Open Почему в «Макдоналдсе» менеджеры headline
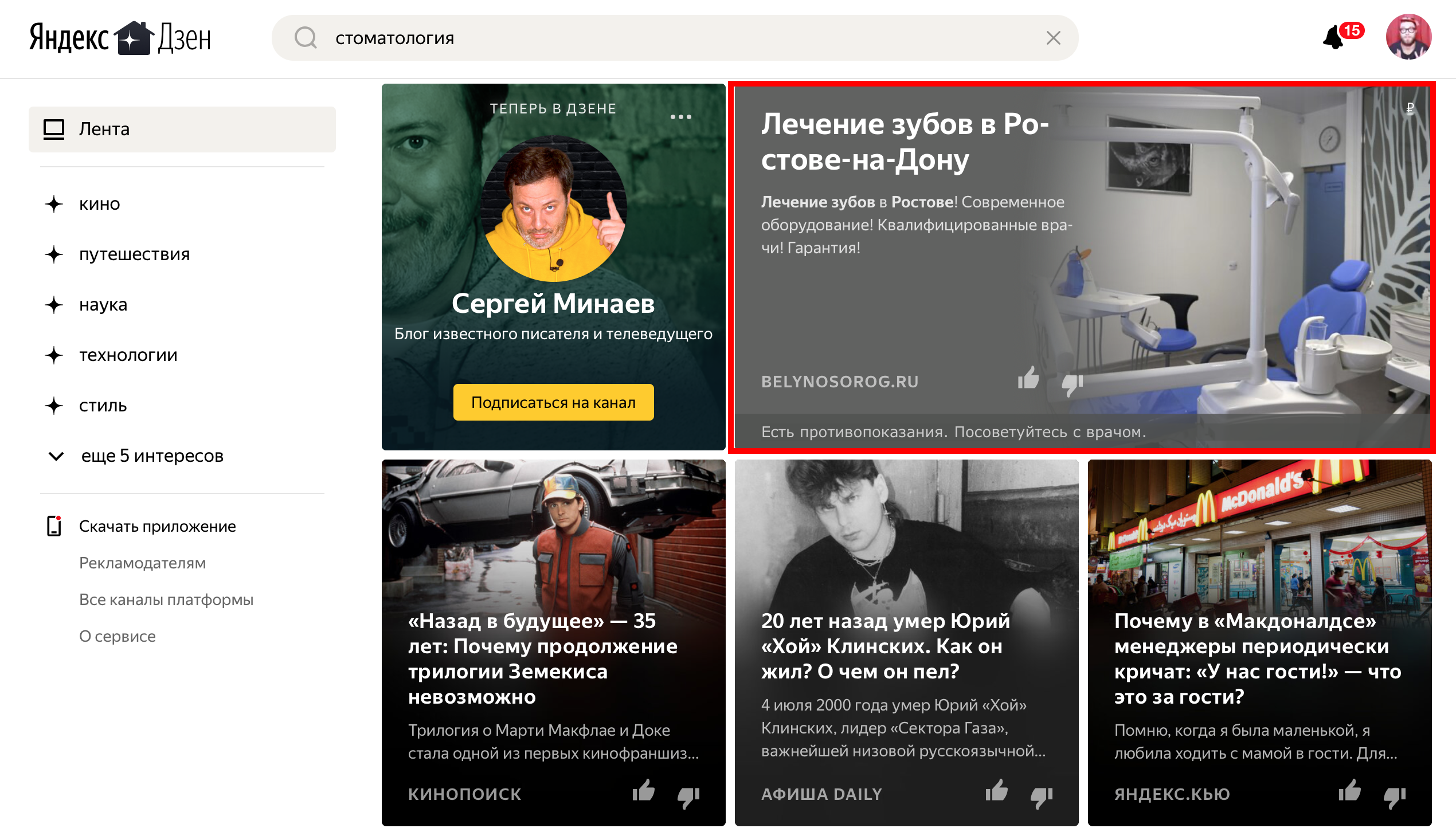The height and width of the screenshot is (832, 1456). click(1258, 658)
